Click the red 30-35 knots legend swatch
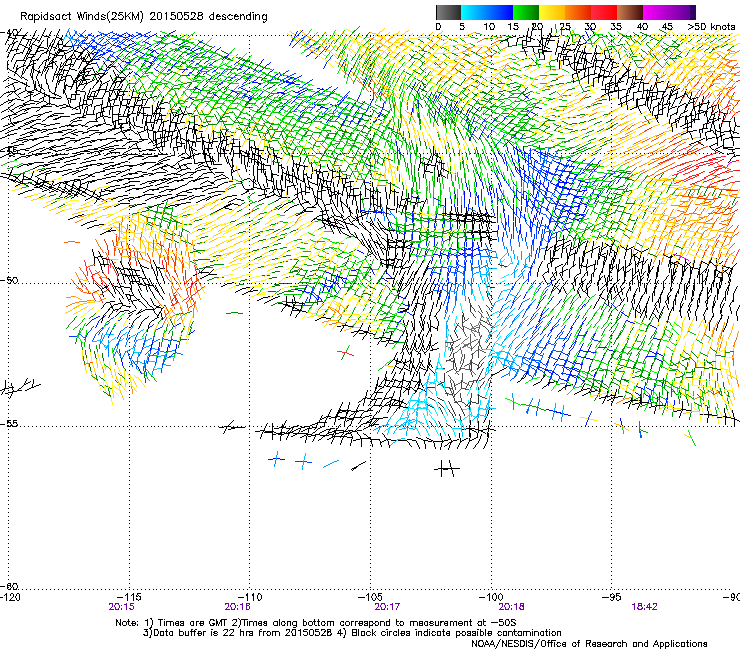Screen dimensions: 740x650 [x=604, y=12]
